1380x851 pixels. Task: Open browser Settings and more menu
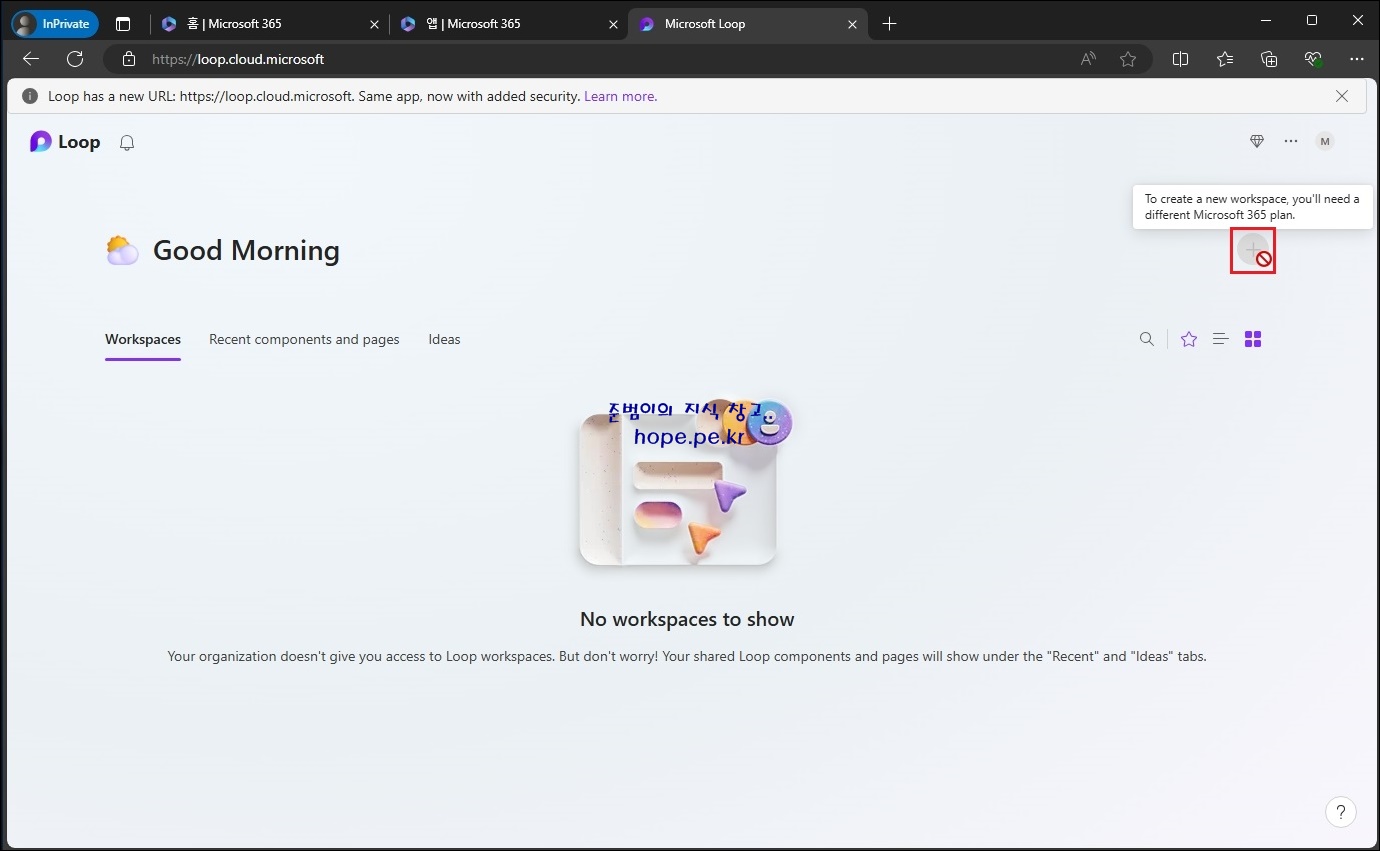(x=1357, y=59)
